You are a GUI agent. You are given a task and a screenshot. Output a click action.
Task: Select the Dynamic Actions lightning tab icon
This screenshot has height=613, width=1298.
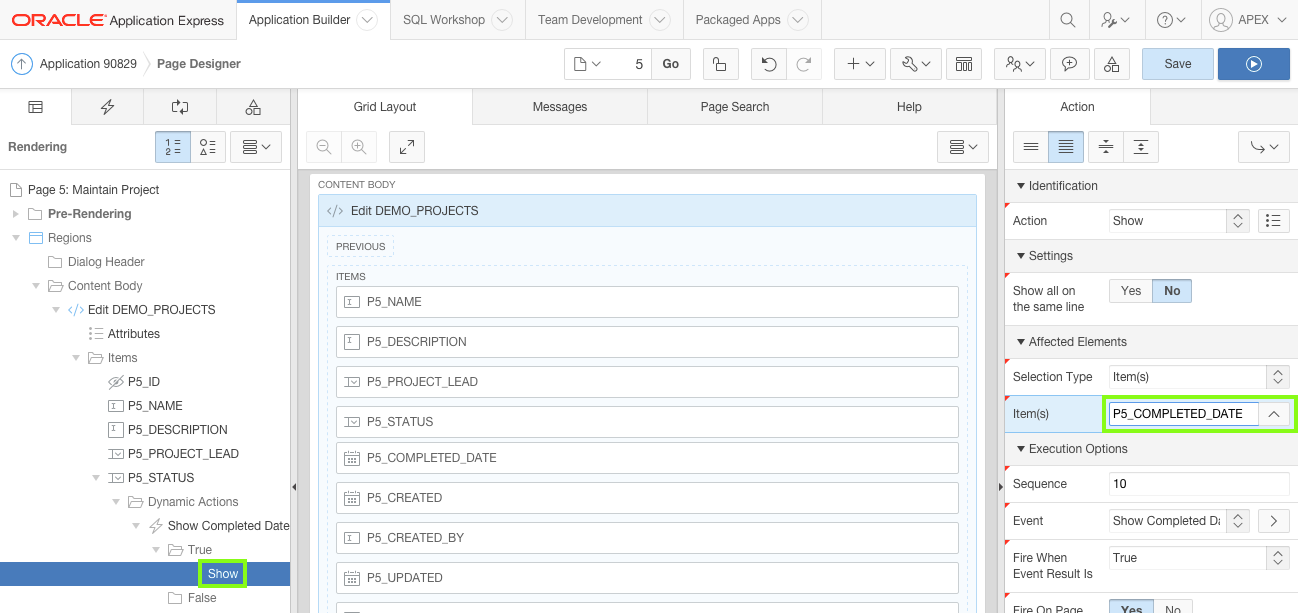click(x=107, y=106)
